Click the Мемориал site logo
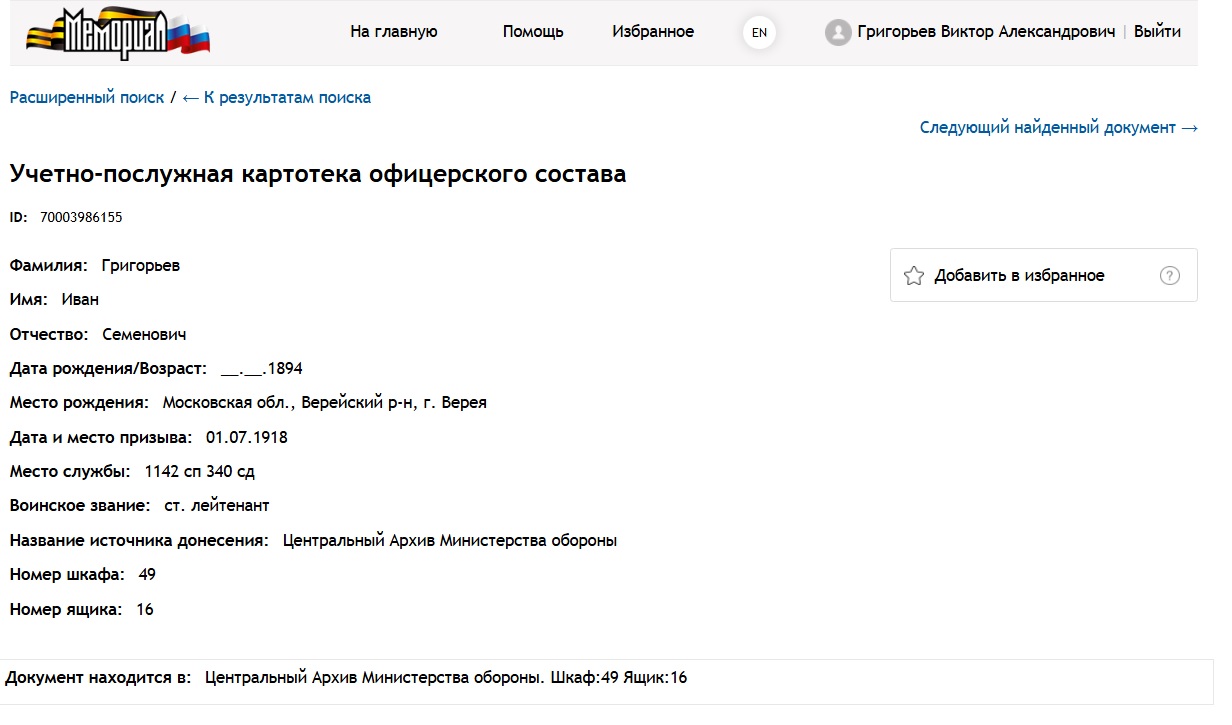Screen dimensions: 1232x725 [118, 33]
